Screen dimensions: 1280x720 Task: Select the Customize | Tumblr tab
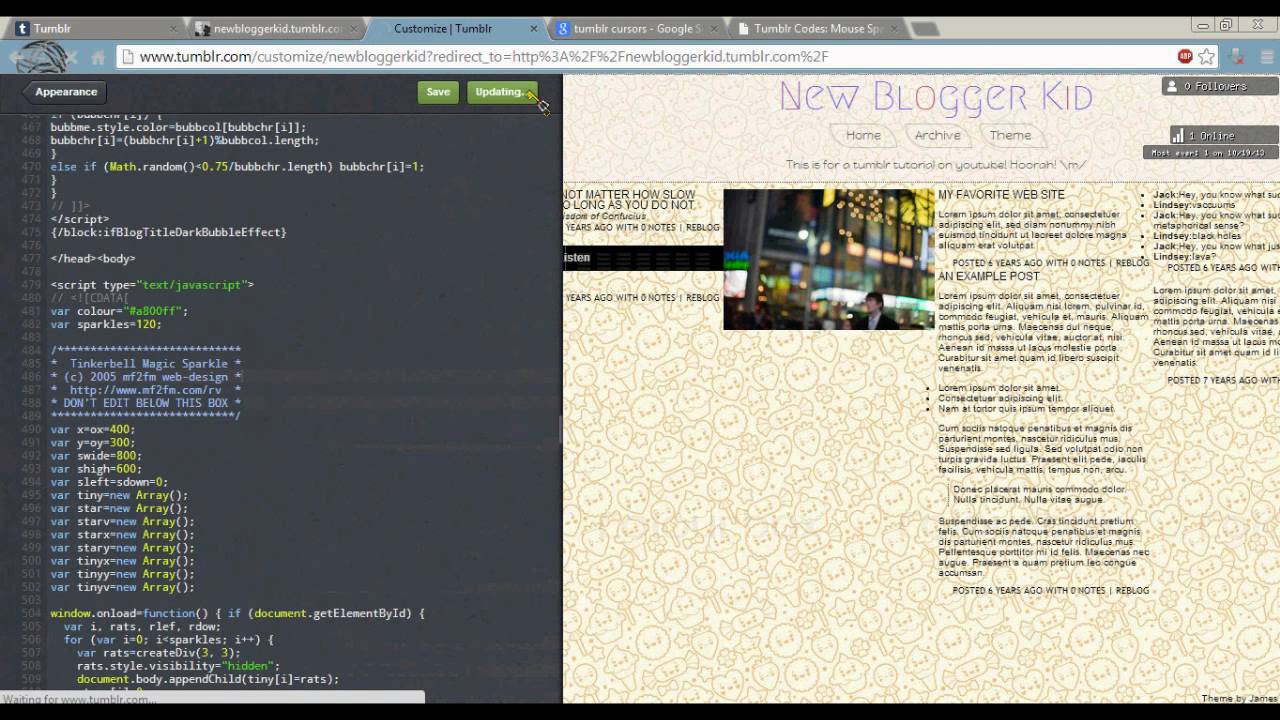click(455, 29)
